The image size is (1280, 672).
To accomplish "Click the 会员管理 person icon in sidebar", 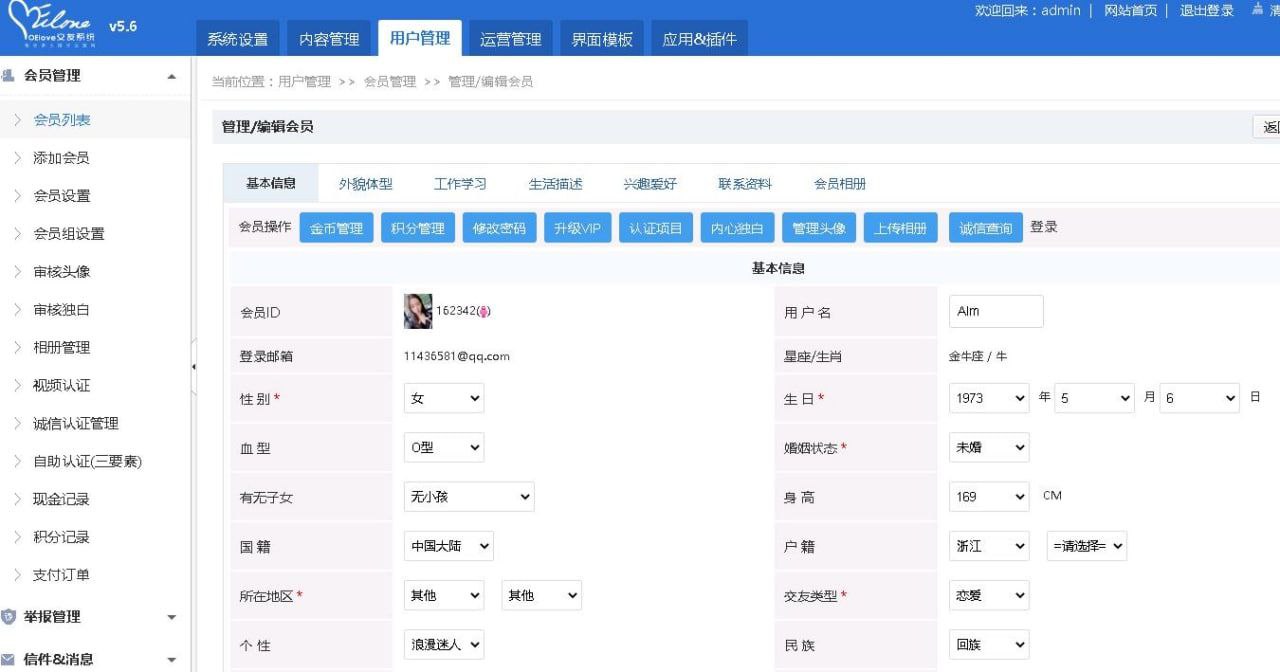I will [9, 75].
